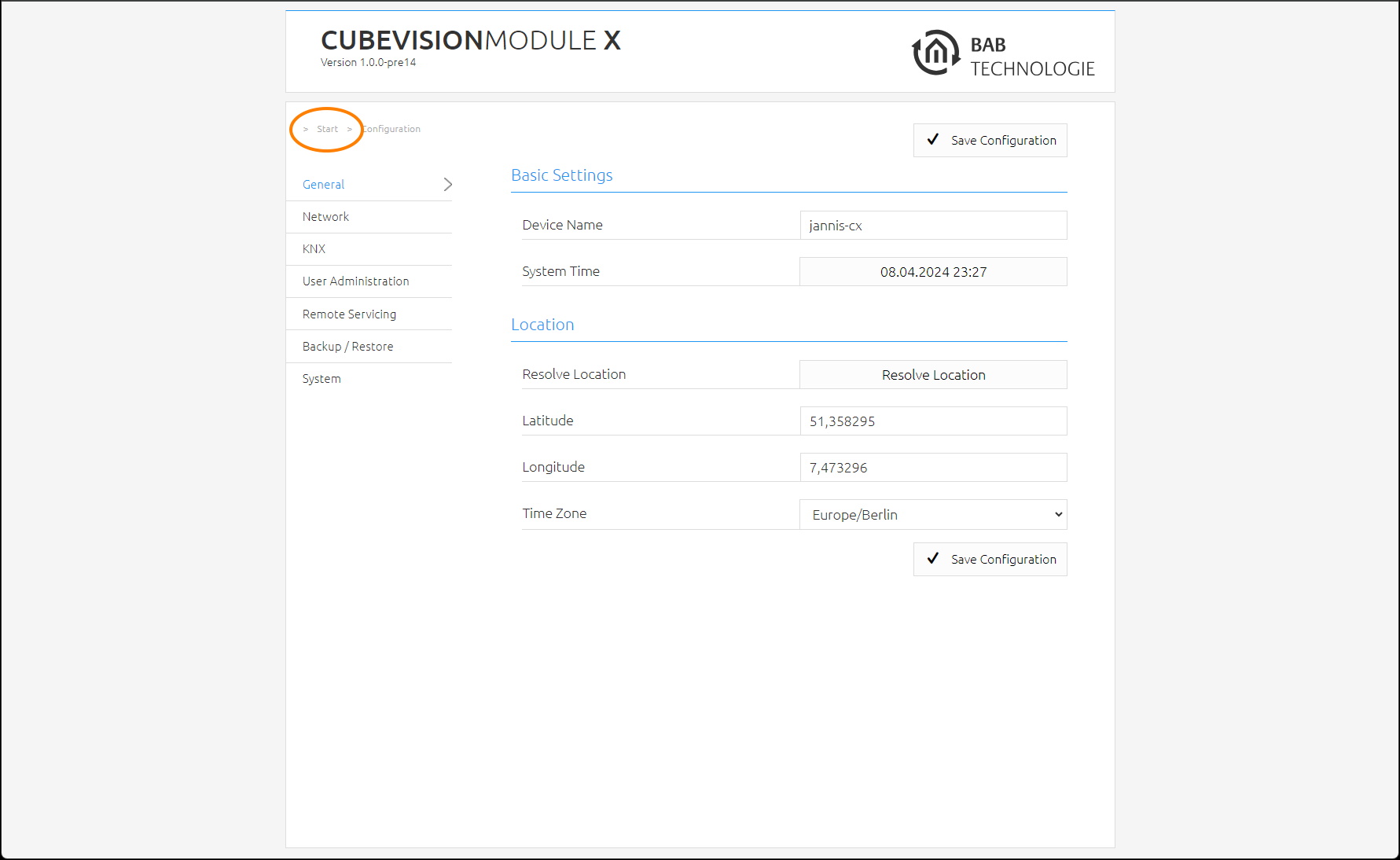This screenshot has width=1400, height=860.
Task: Go to User Administration
Action: point(369,281)
